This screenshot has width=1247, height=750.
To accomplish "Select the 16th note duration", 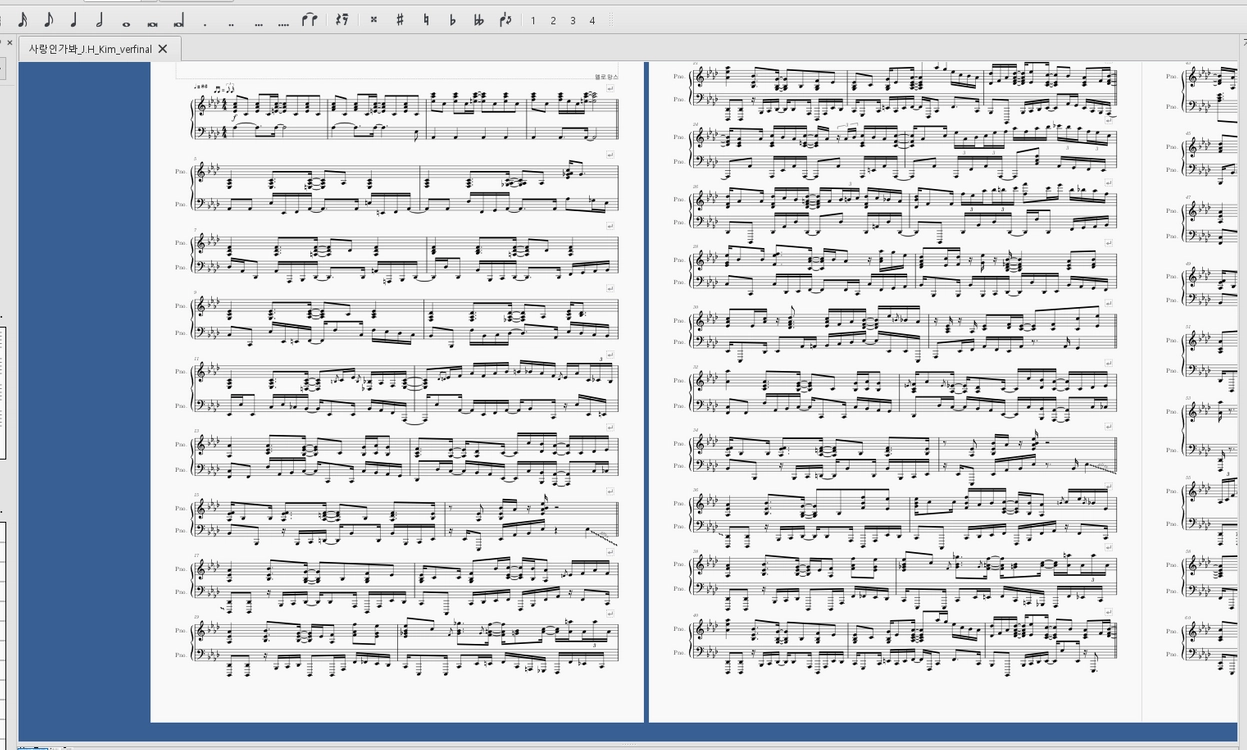I will tap(22, 20).
